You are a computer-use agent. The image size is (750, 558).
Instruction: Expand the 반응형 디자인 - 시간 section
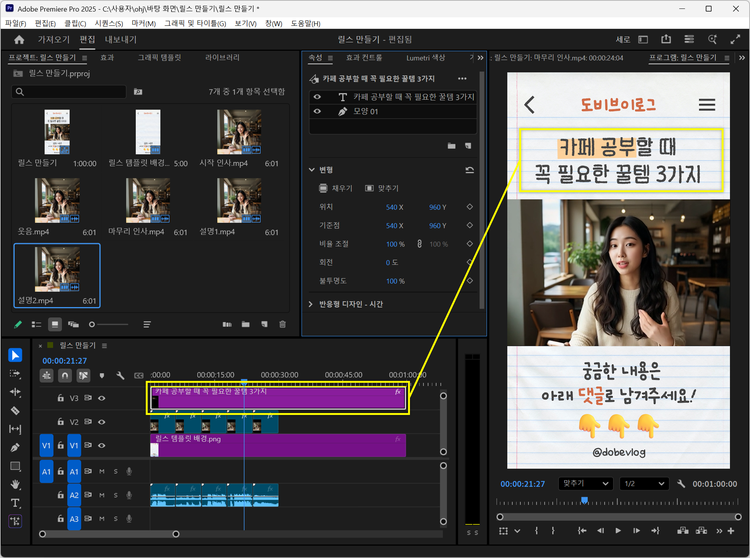click(310, 304)
